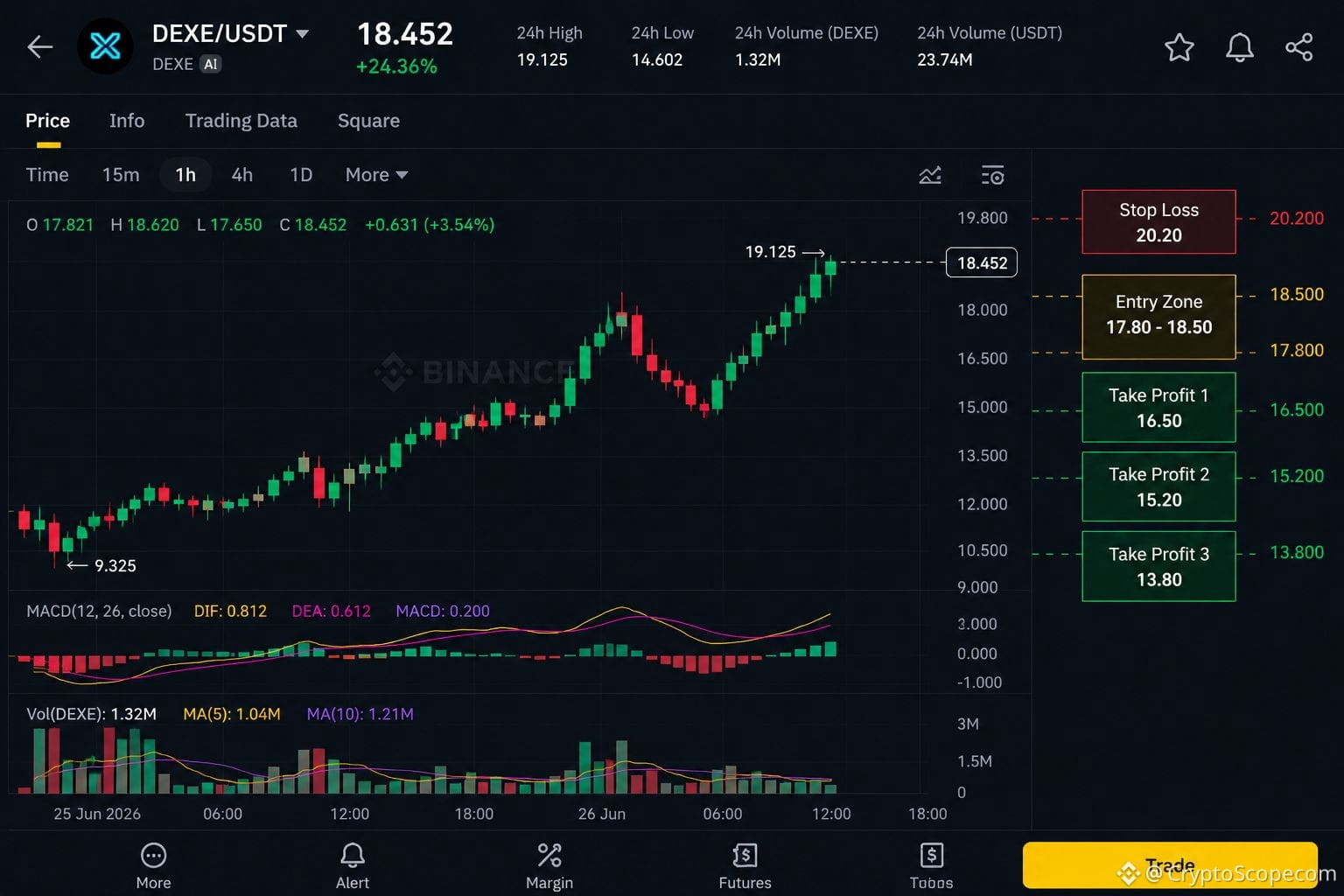Expand the More timeframes dropdown

[376, 175]
